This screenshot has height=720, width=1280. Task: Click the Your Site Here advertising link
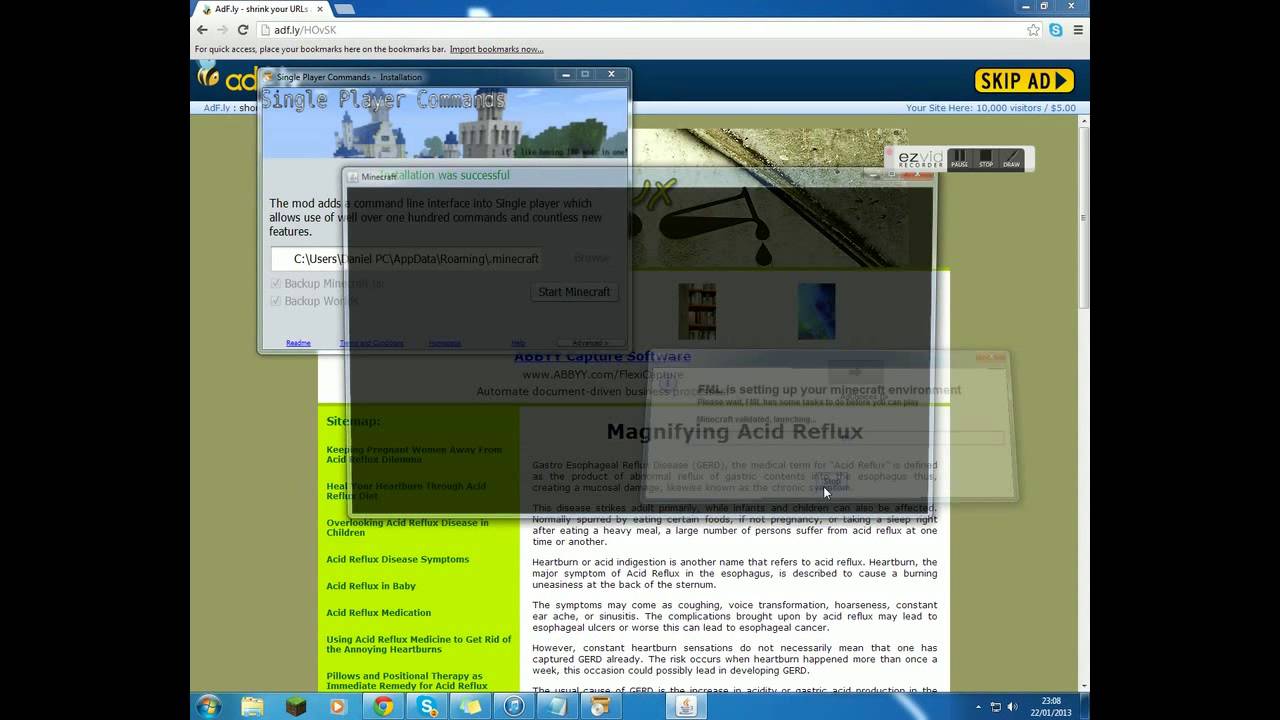991,108
